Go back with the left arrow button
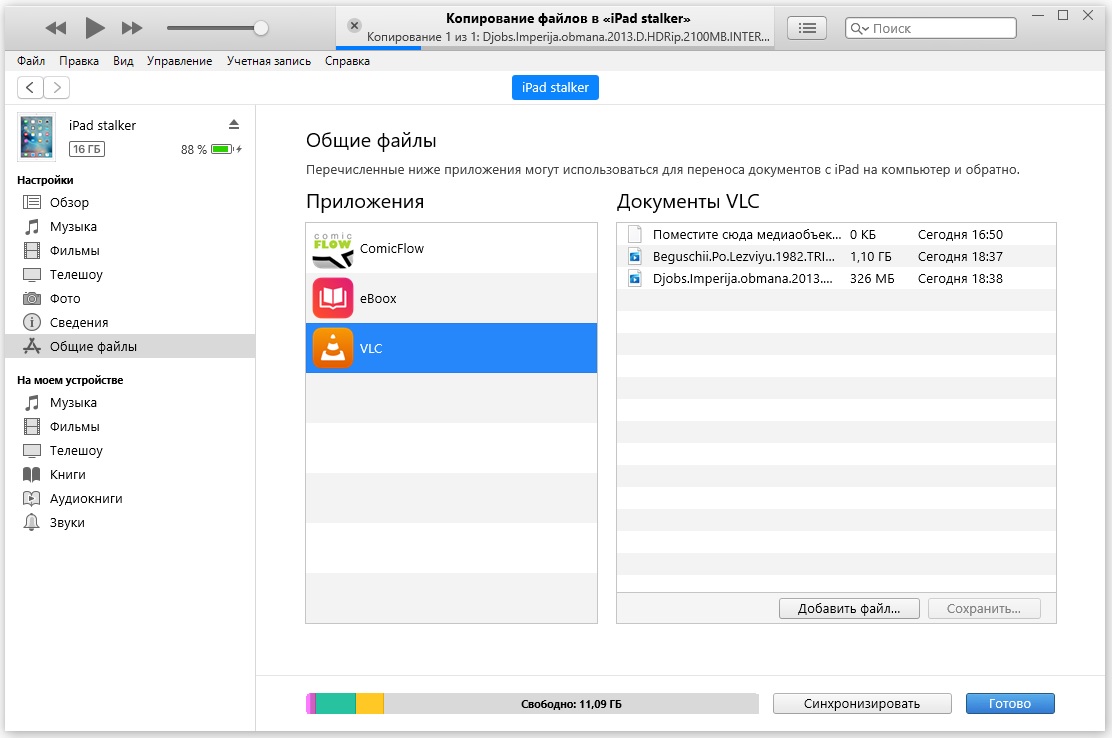The height and width of the screenshot is (738, 1112). tap(30, 88)
